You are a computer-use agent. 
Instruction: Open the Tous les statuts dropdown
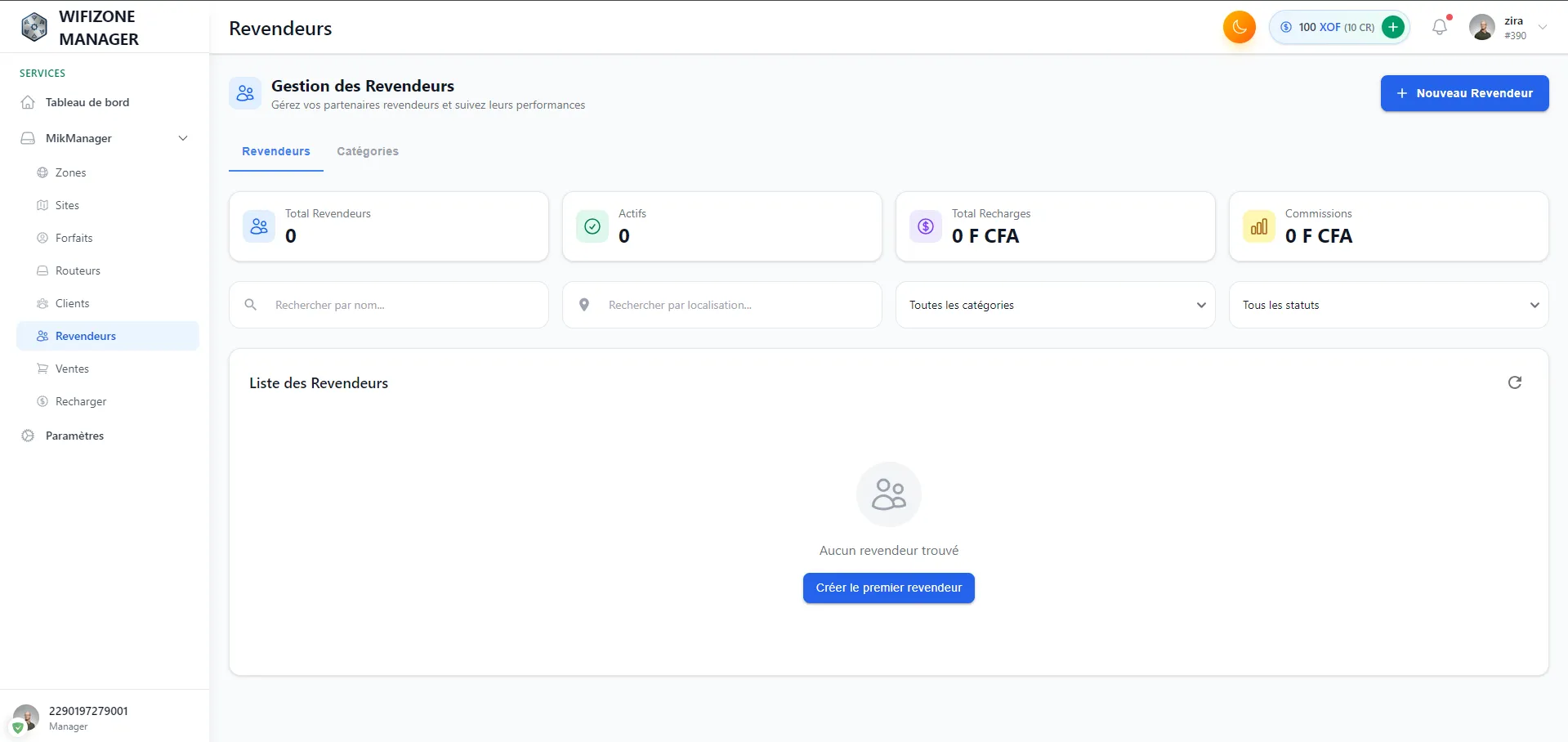pyautogui.click(x=1388, y=305)
